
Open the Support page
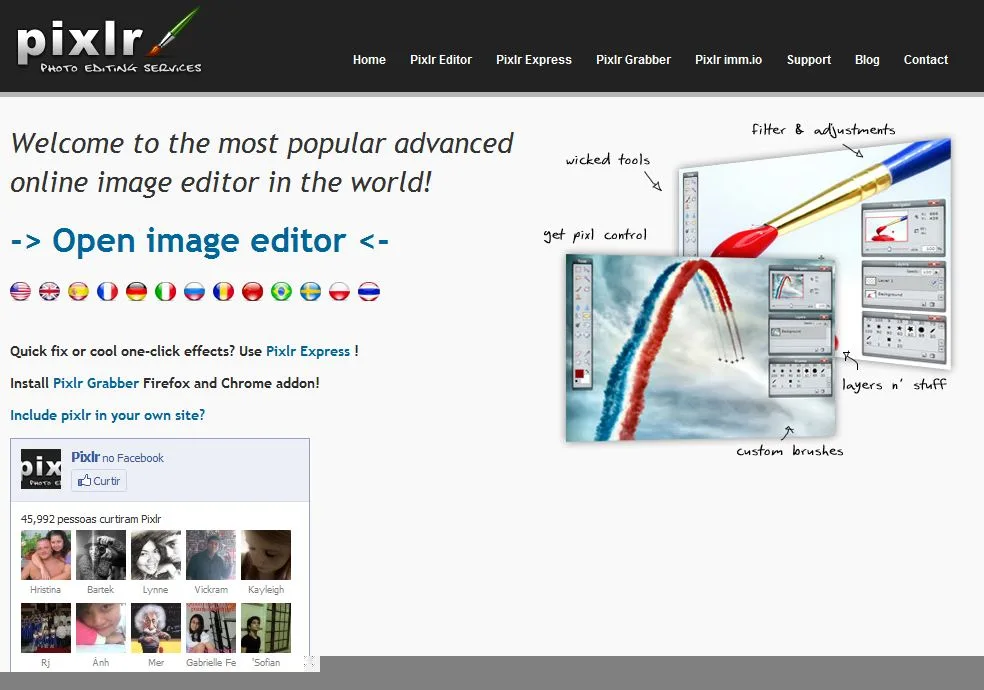[x=808, y=60]
